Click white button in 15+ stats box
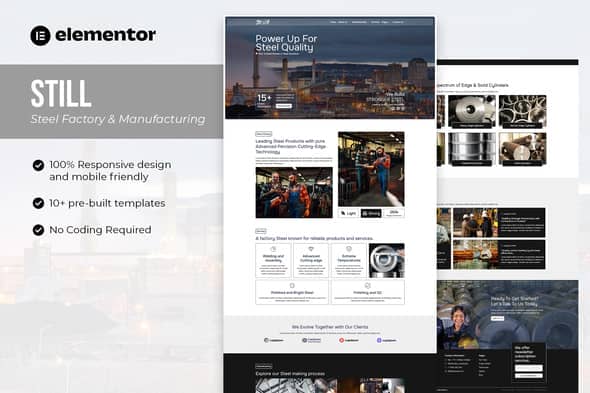Screen dimensions: 590x393 284,106
